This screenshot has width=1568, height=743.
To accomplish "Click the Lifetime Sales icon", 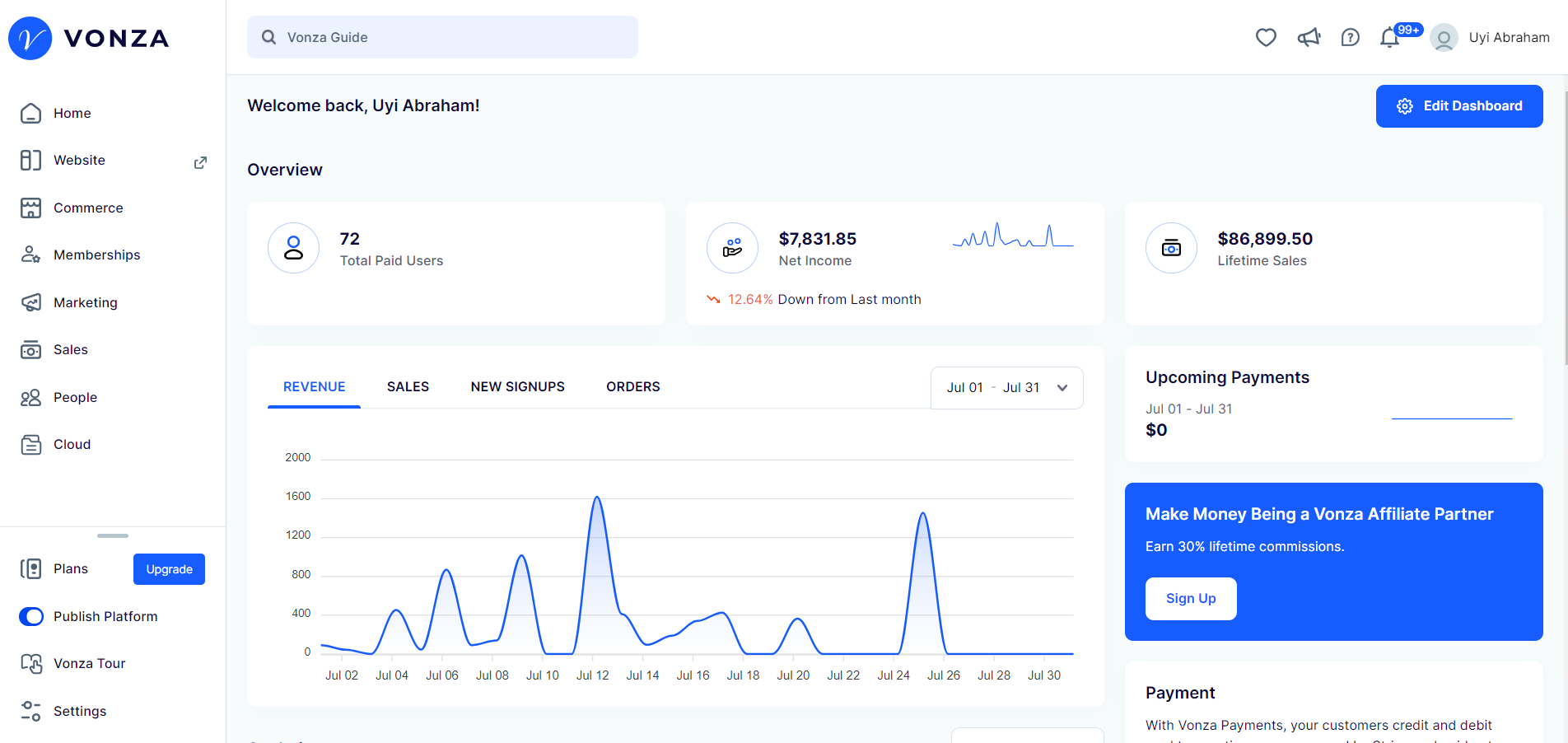I will 1171,248.
